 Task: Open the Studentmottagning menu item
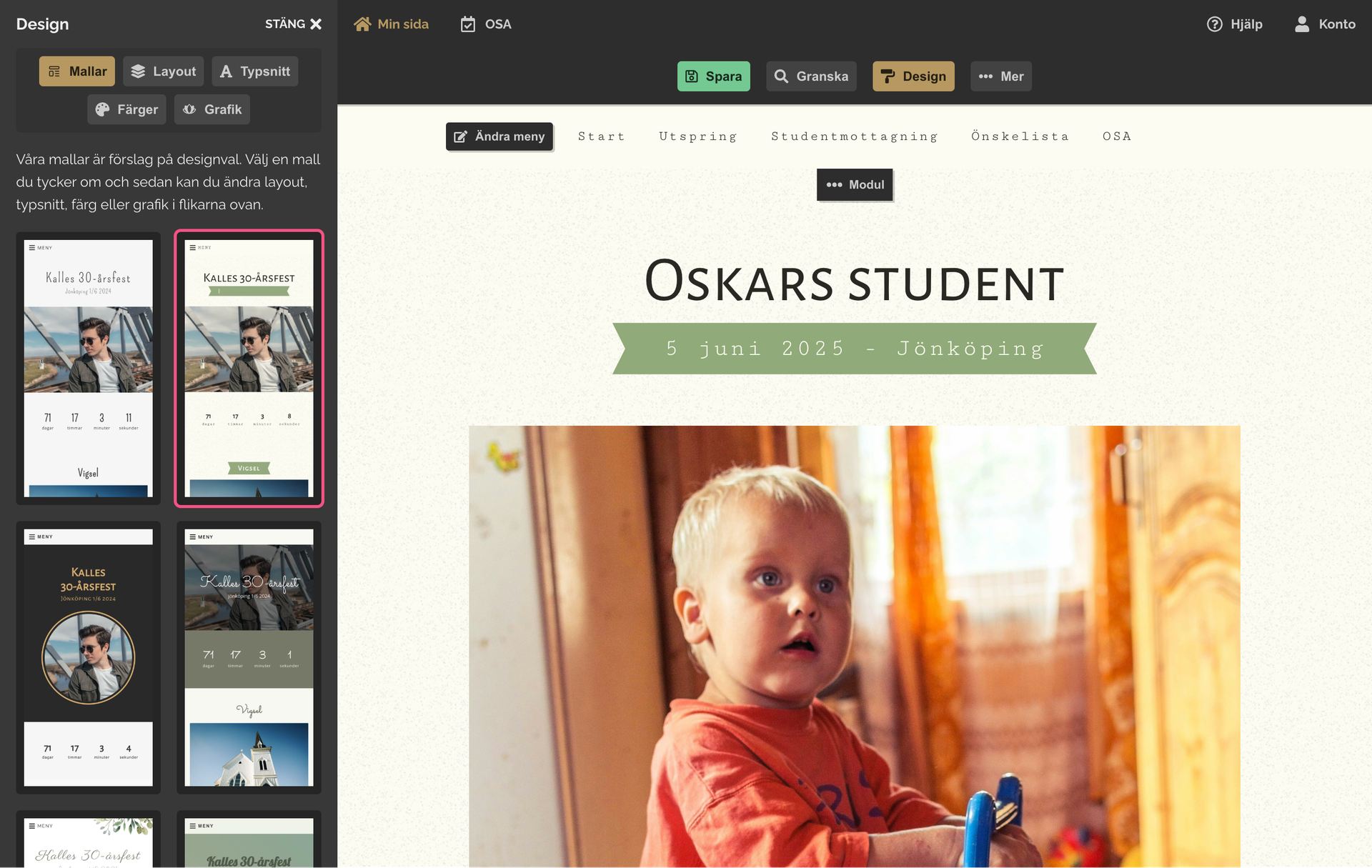[x=855, y=136]
